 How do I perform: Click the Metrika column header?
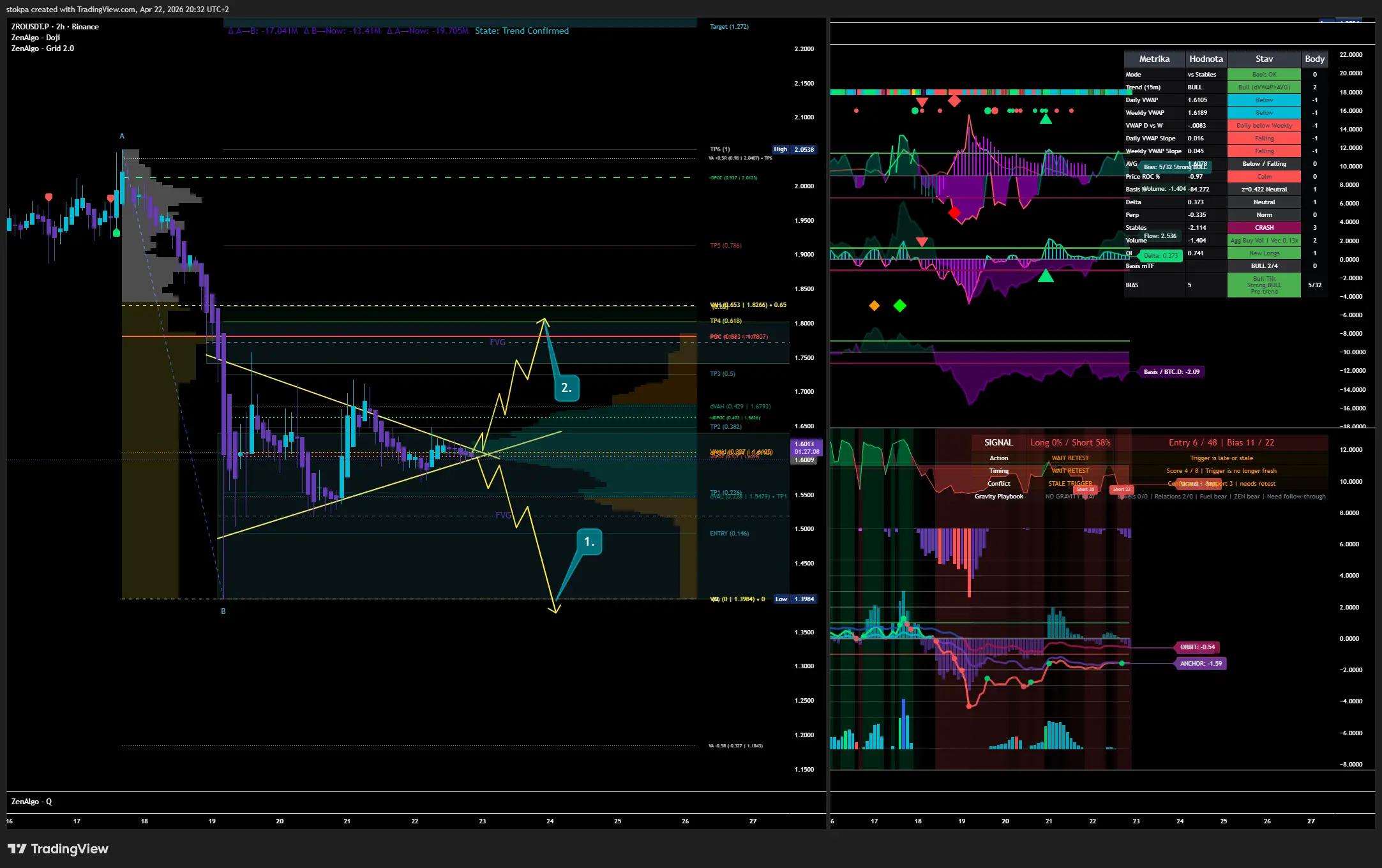pyautogui.click(x=1154, y=59)
